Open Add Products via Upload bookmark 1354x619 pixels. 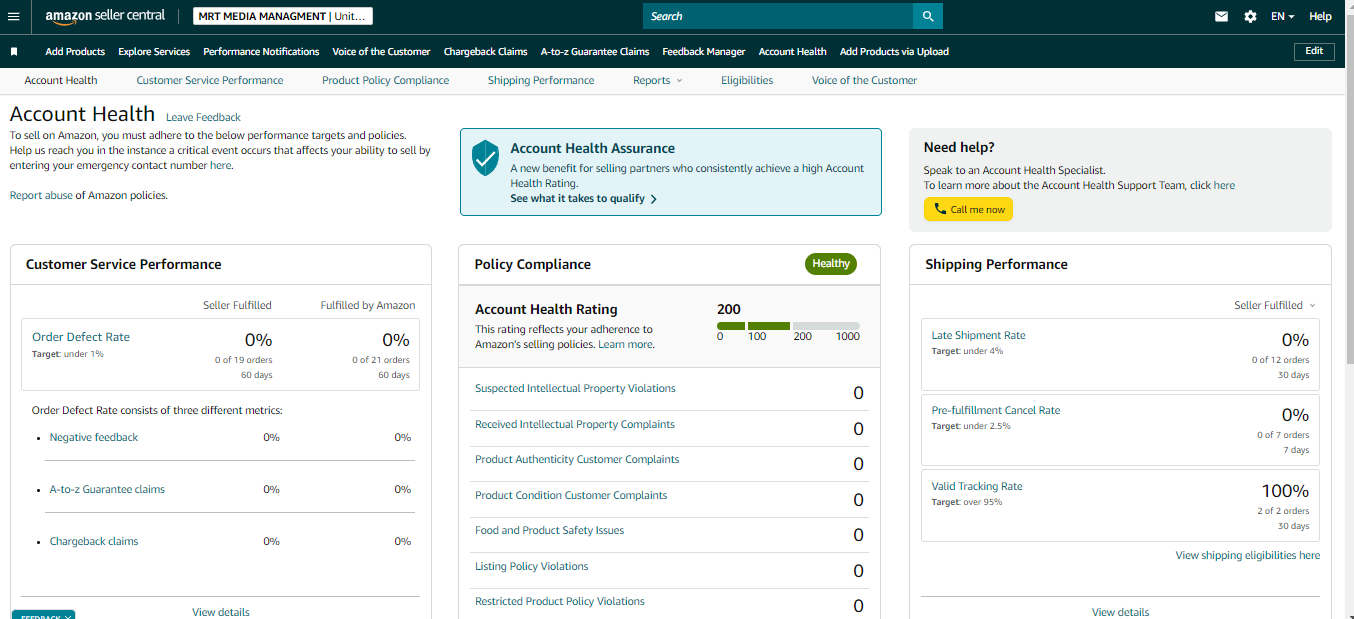coord(894,51)
